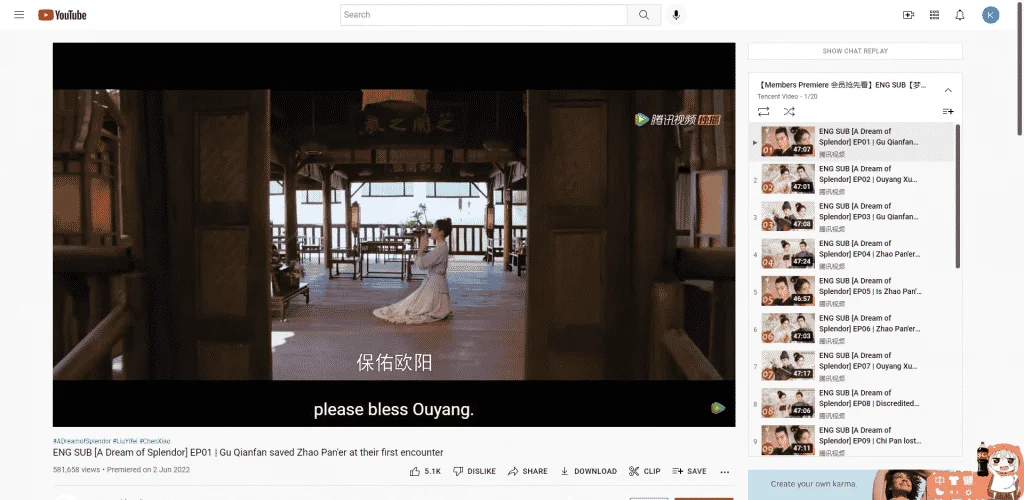
Task: Open the account avatar K menu
Action: point(991,15)
